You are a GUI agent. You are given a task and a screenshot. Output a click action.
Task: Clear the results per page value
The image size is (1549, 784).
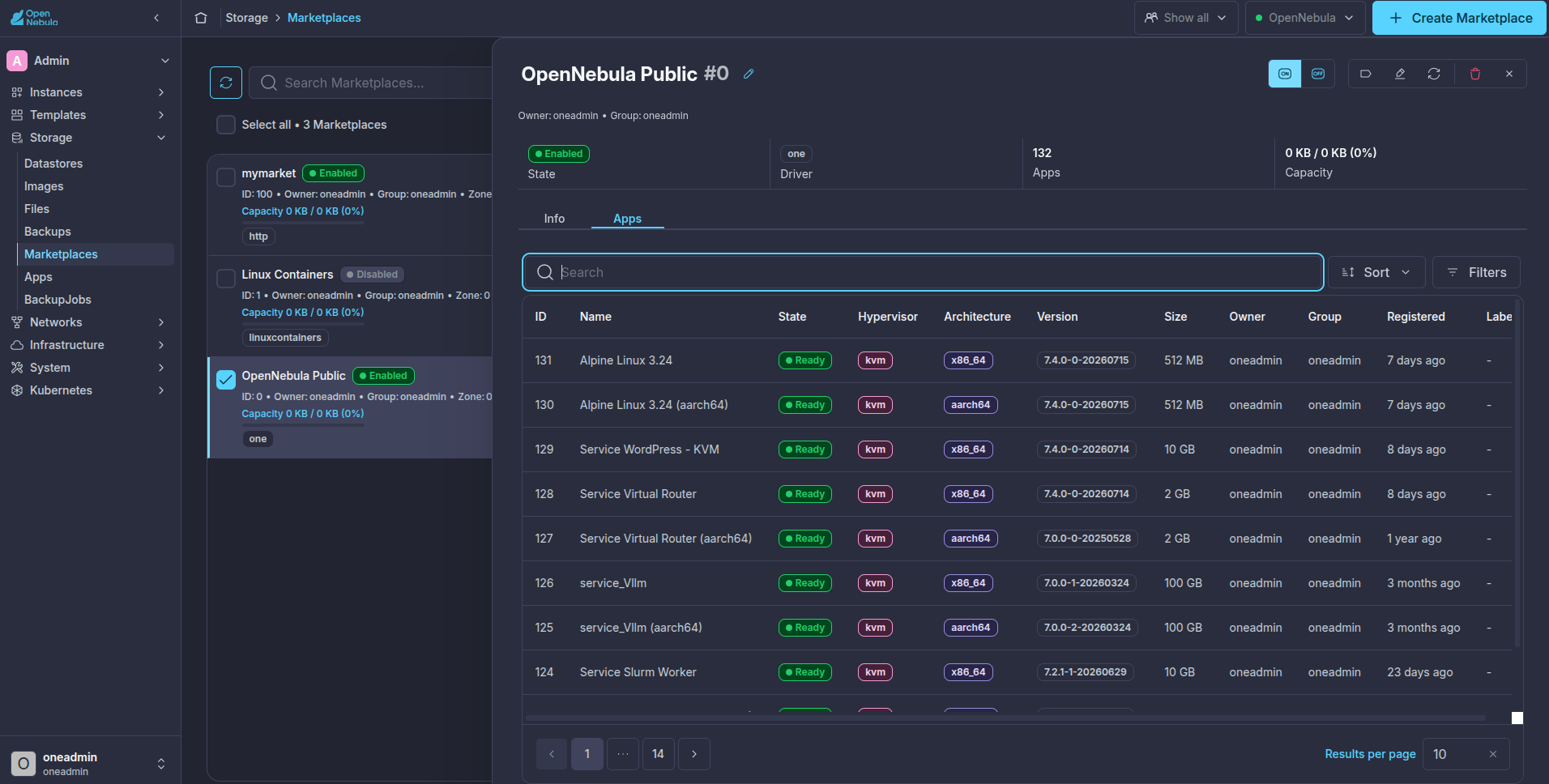(1493, 754)
